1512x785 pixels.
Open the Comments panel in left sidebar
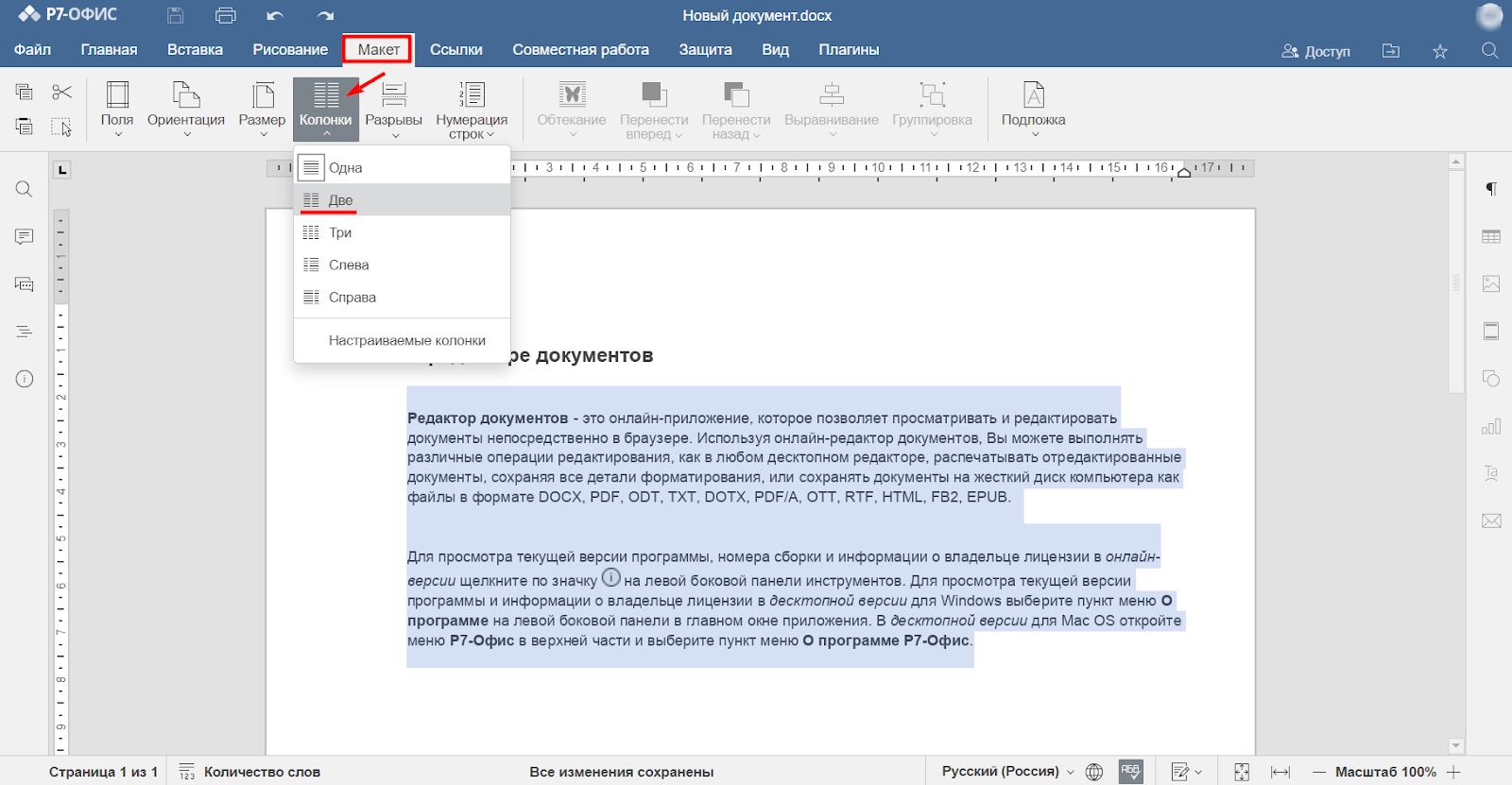25,236
